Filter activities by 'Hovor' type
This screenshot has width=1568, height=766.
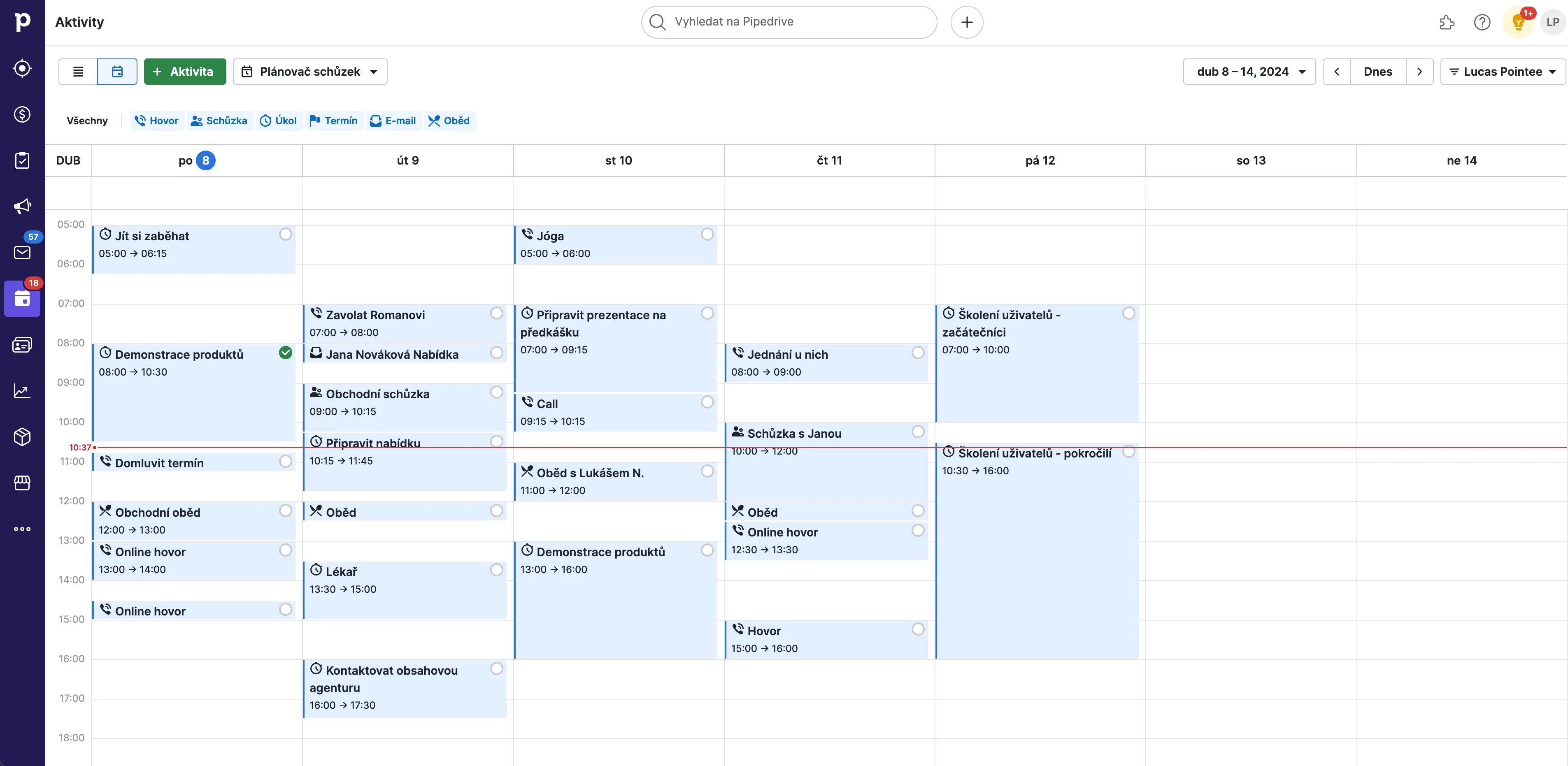pyautogui.click(x=156, y=121)
